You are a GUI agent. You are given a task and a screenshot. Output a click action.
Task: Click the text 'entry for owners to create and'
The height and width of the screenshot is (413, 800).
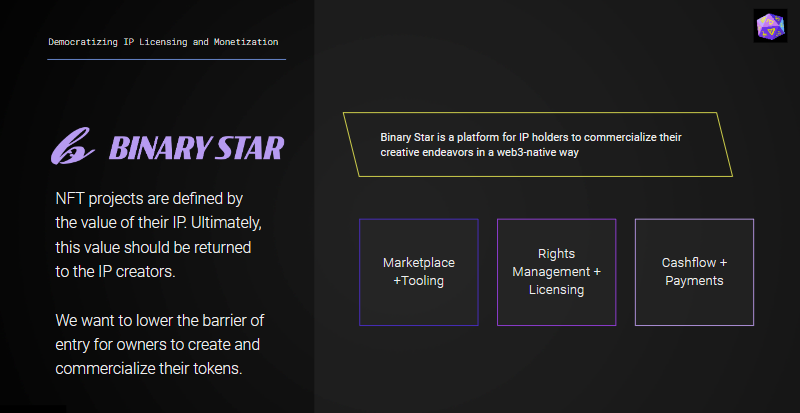click(157, 345)
